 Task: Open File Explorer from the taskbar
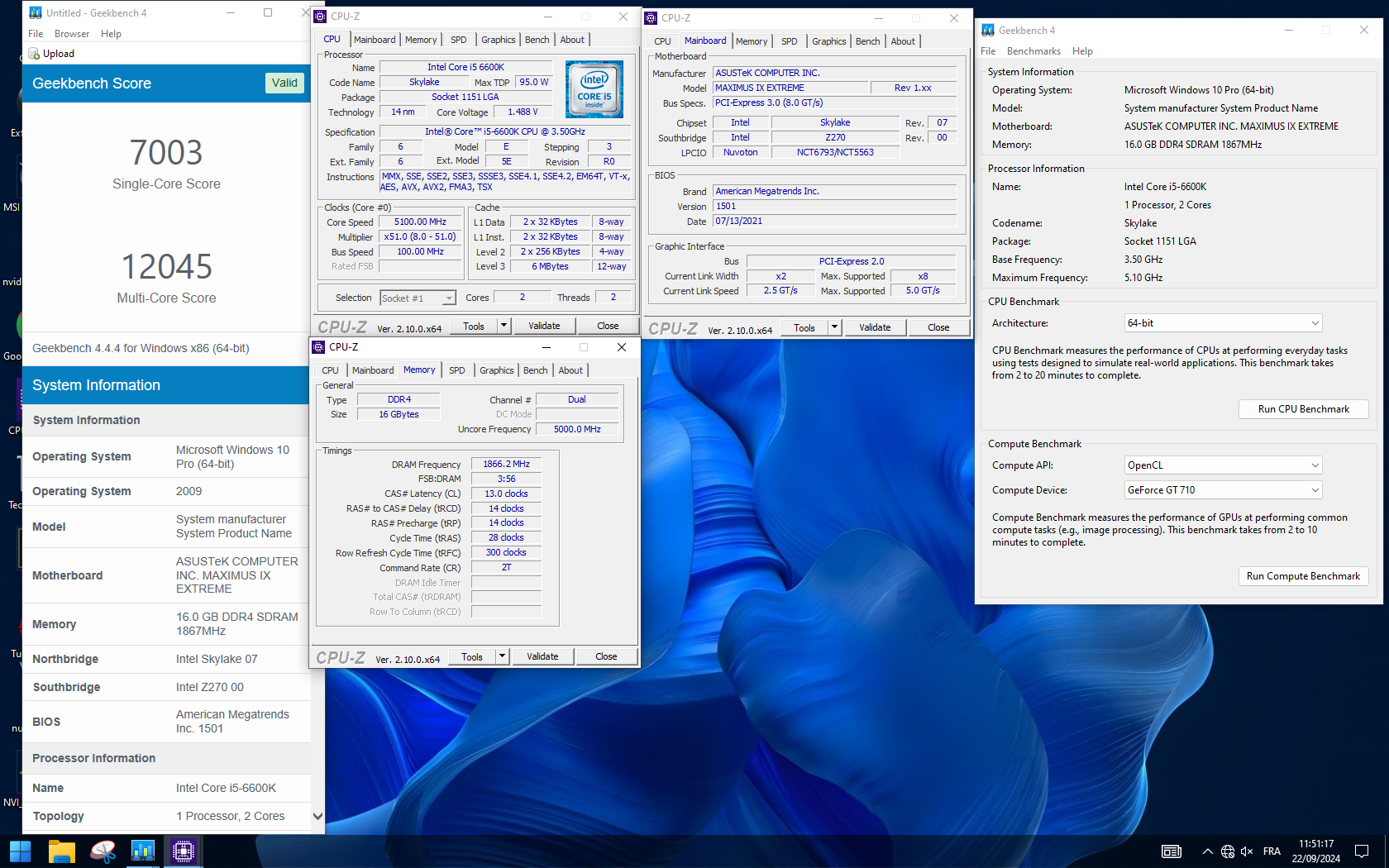pos(62,851)
